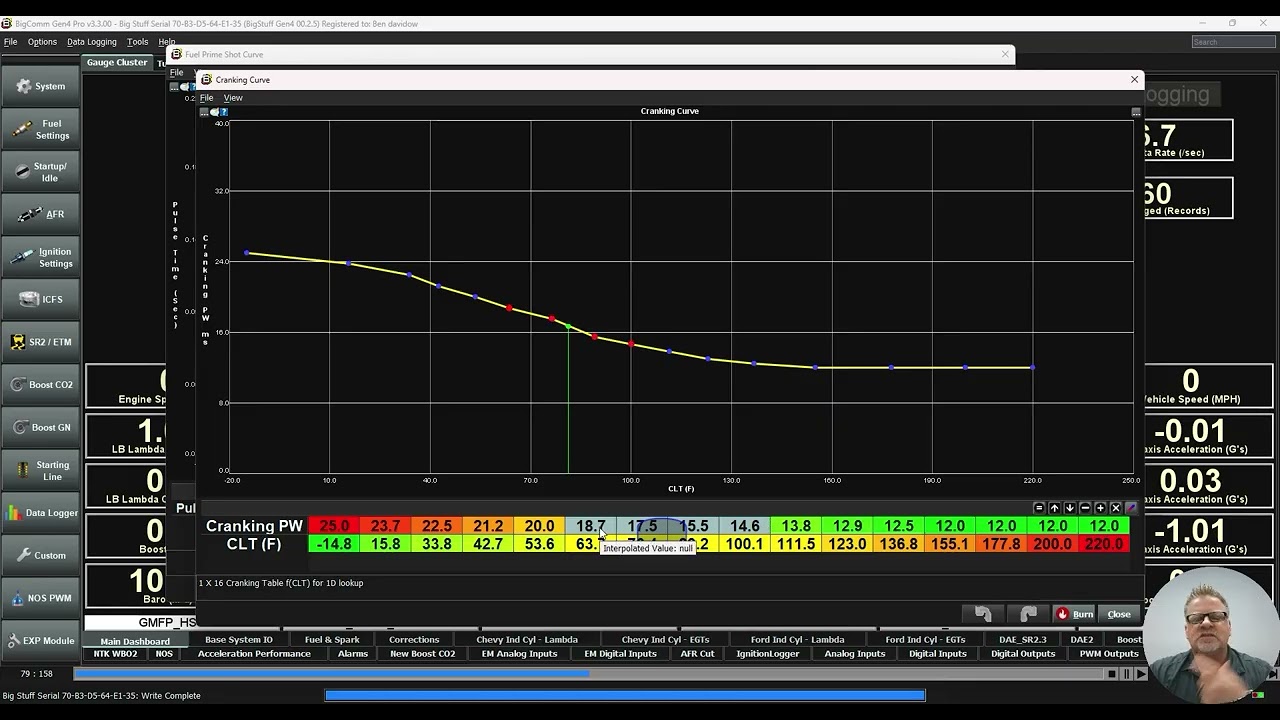
Task: Start log playback with the play button
Action: [x=1141, y=674]
